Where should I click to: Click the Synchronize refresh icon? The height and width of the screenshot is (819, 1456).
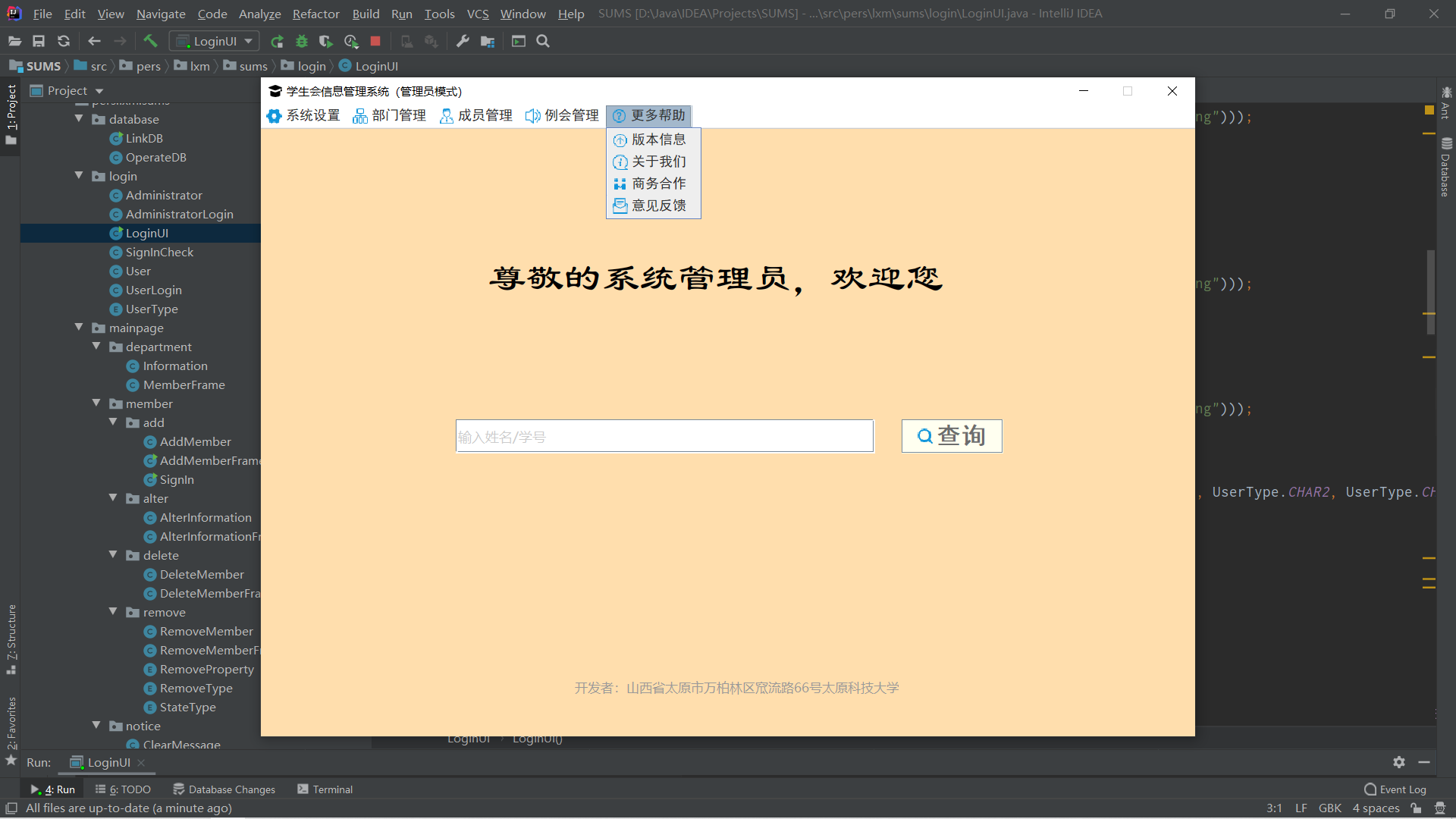[64, 41]
